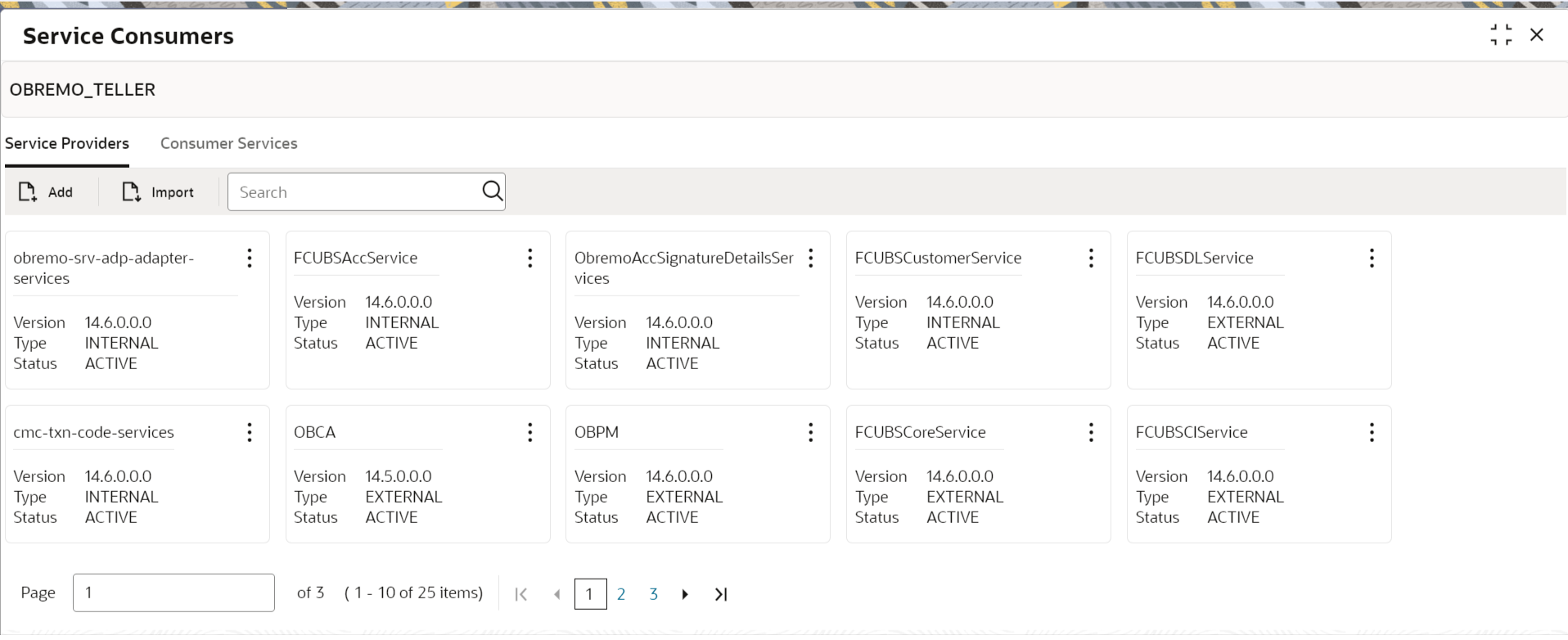This screenshot has width=1568, height=640.
Task: Select the cmc-txn-code-services card title
Action: coord(94,432)
